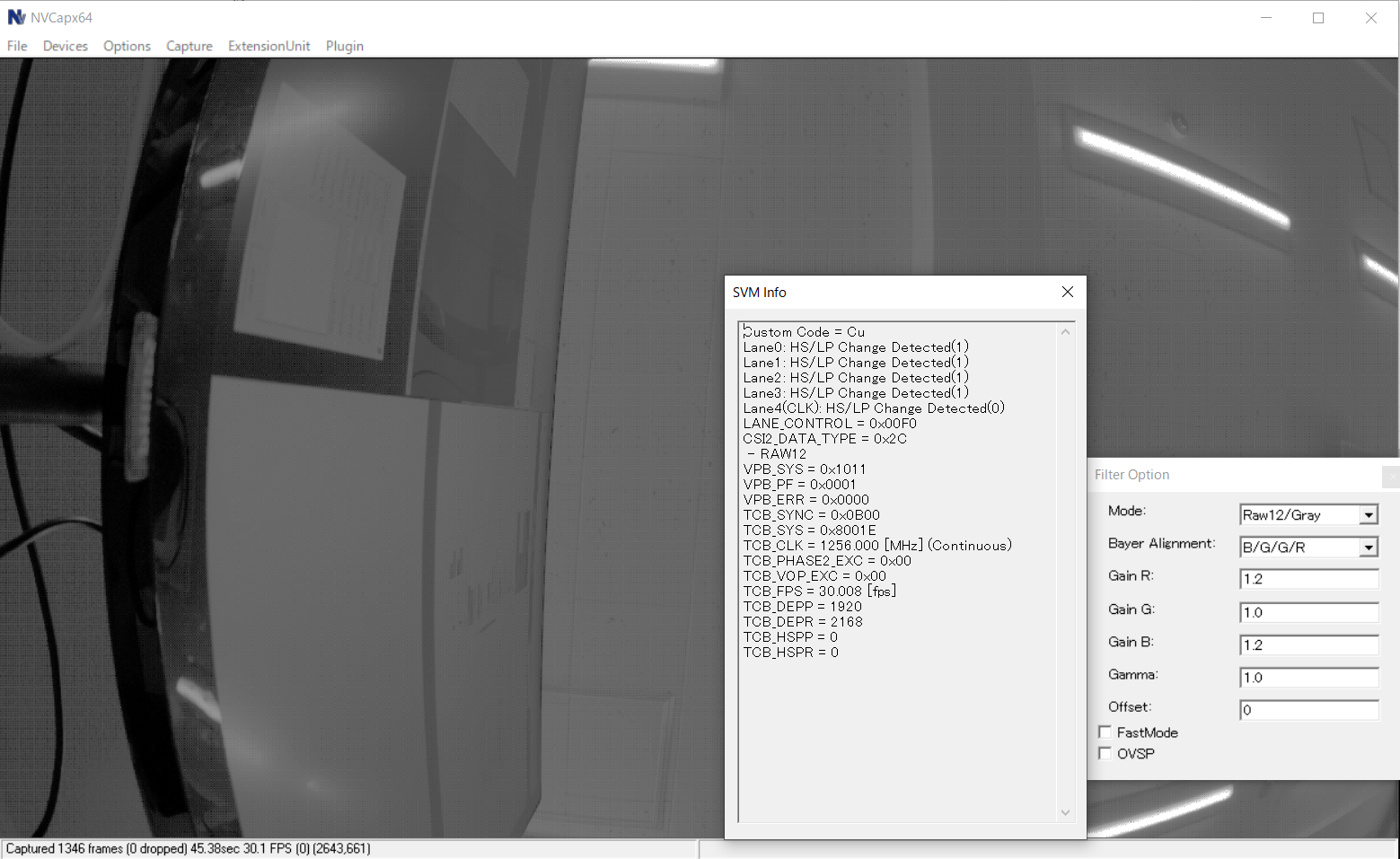Open the ExtensionUnit menu
Viewport: 1400px width, 859px height.
point(269,46)
